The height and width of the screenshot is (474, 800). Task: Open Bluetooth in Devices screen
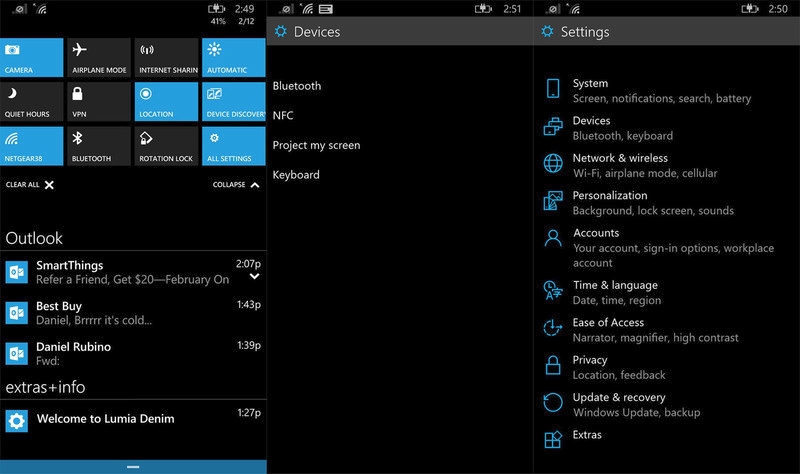tap(297, 86)
